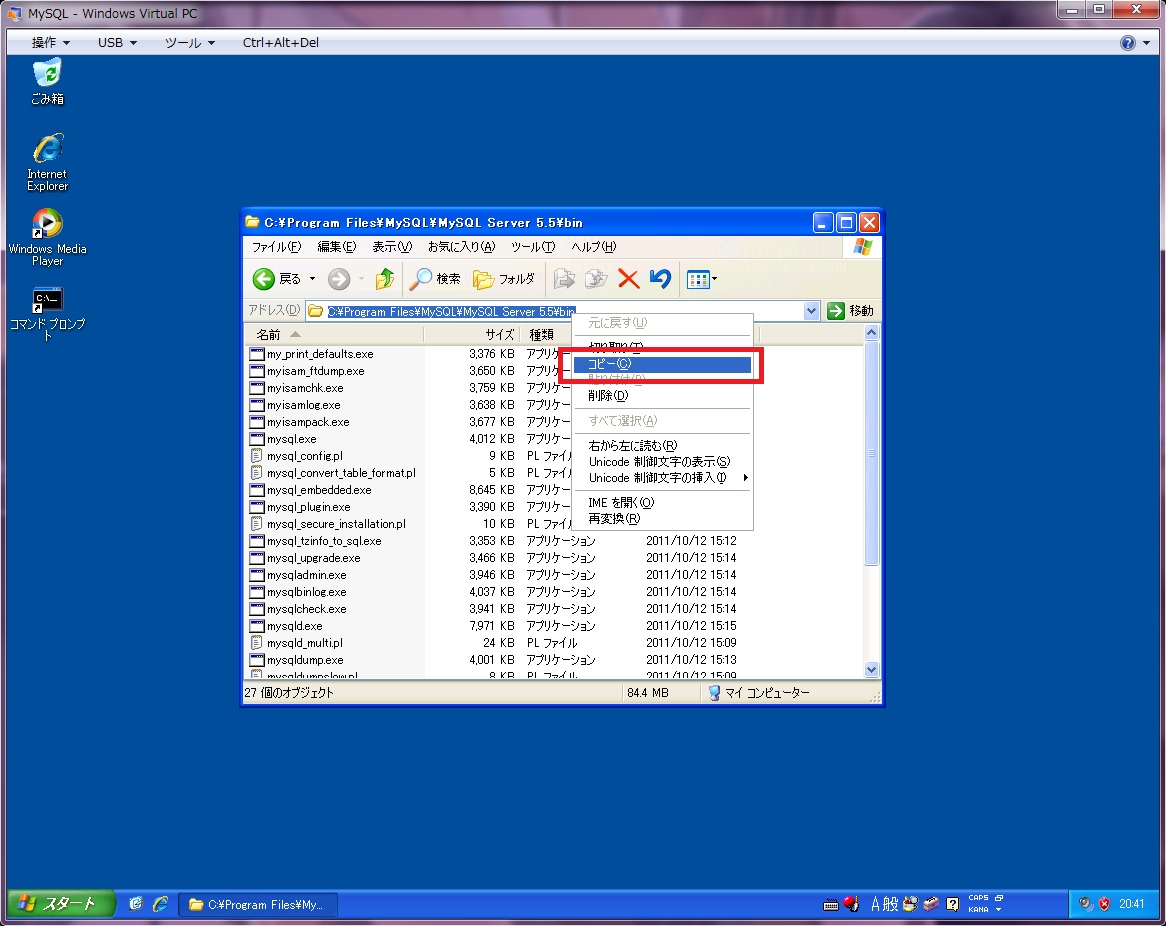Choose 削除(D) in the context menu
1166x926 pixels.
(x=662, y=396)
